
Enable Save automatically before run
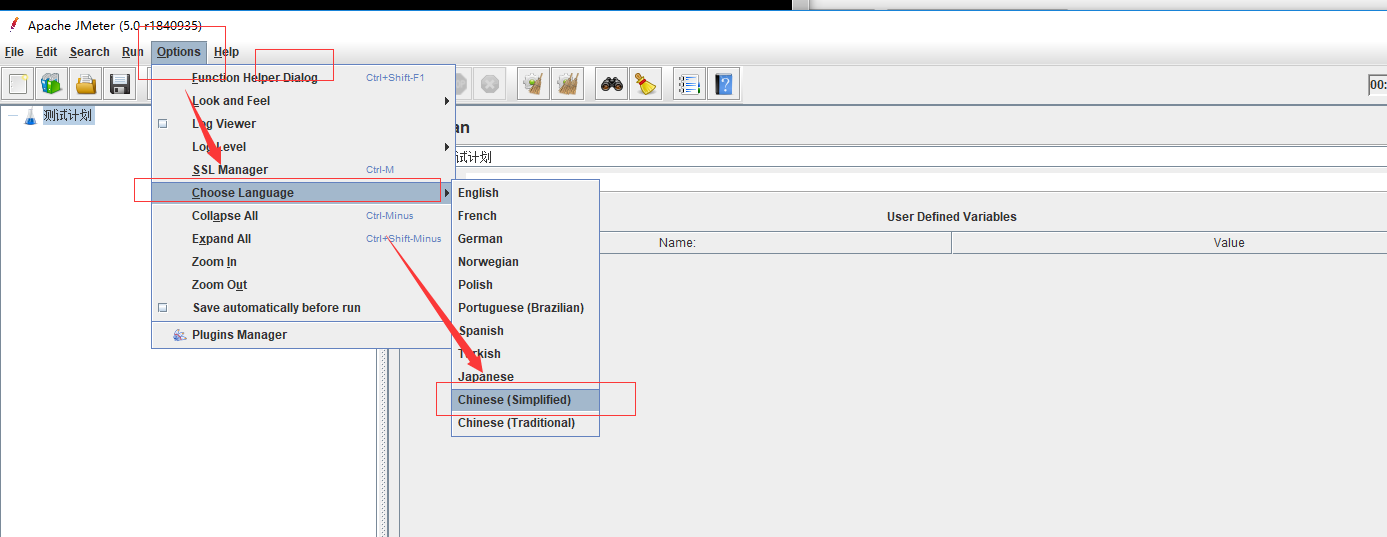click(x=163, y=308)
